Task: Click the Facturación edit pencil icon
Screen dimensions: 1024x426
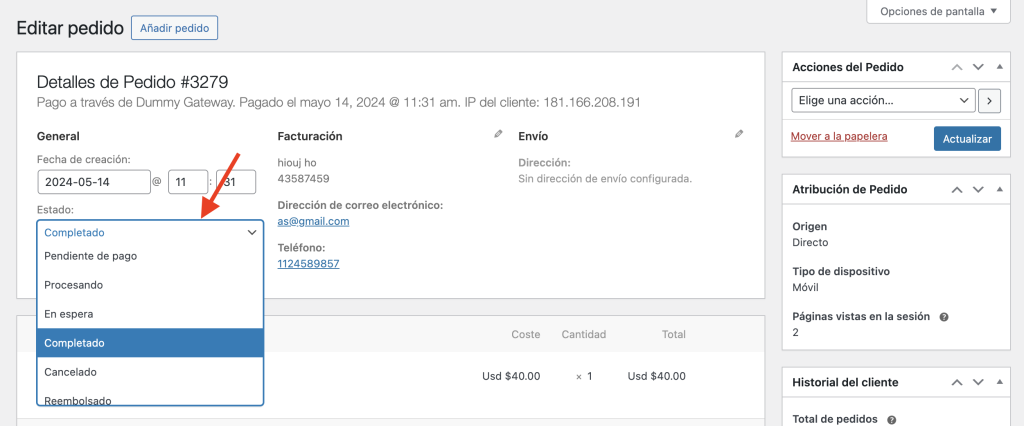Action: [498, 133]
